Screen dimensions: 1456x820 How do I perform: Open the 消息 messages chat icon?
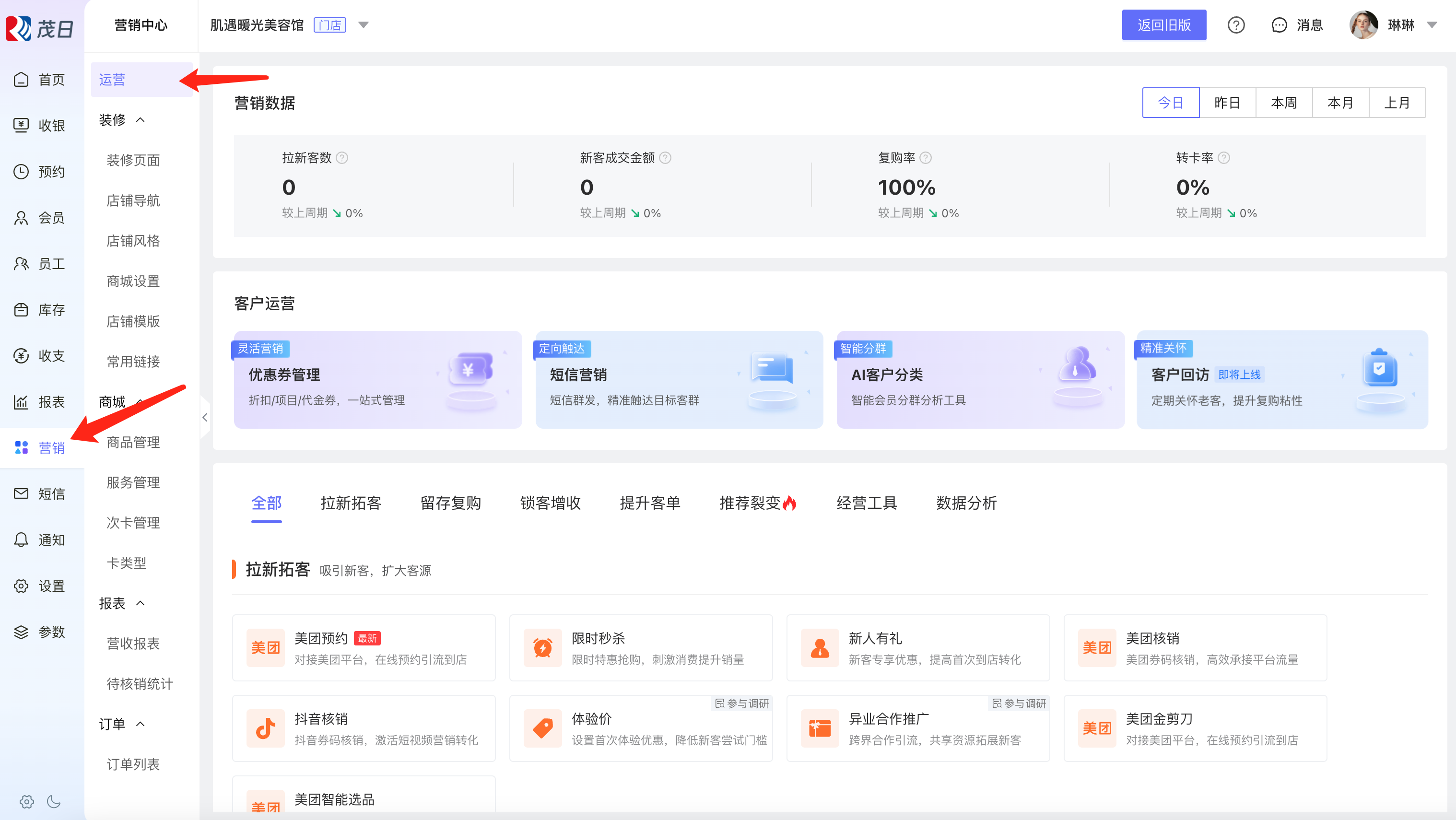(x=1279, y=25)
